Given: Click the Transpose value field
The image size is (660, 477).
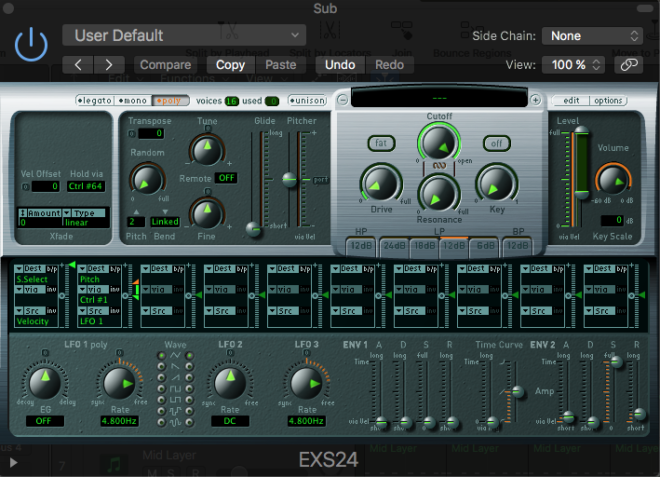Looking at the screenshot, I should coord(151,133).
